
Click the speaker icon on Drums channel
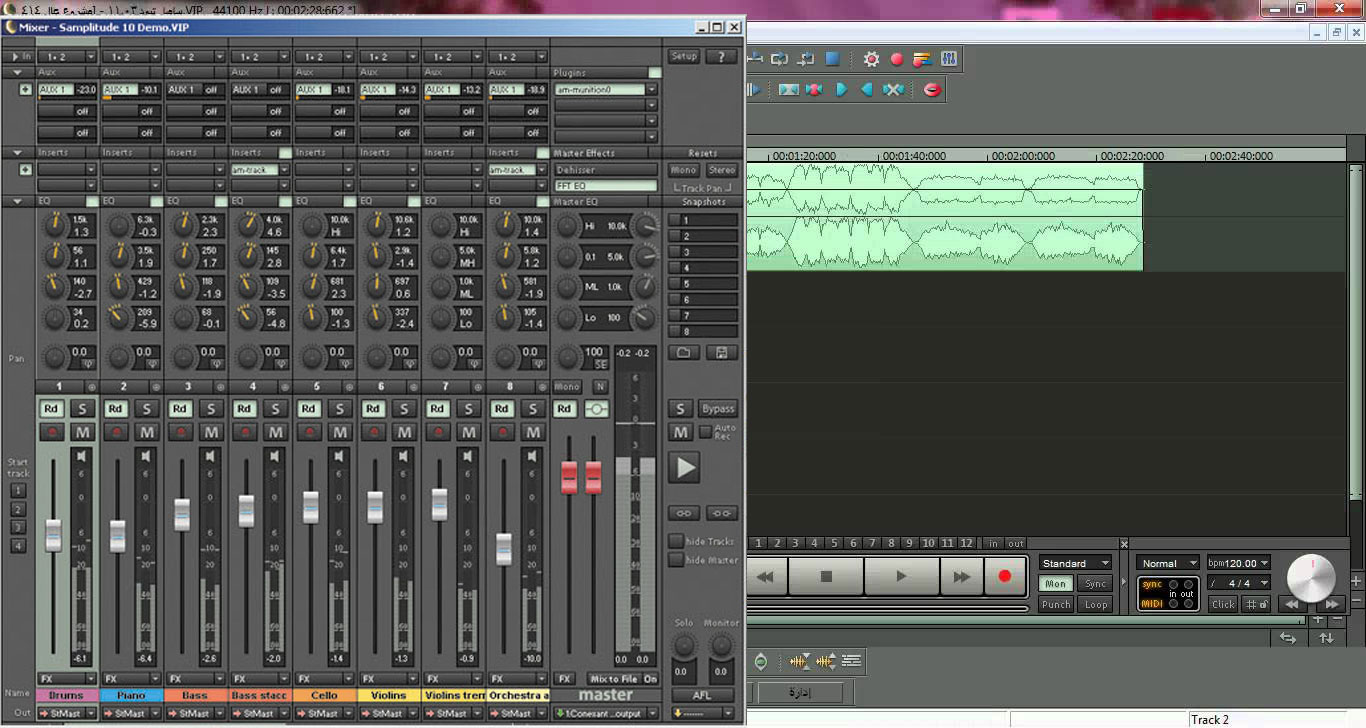click(81, 456)
